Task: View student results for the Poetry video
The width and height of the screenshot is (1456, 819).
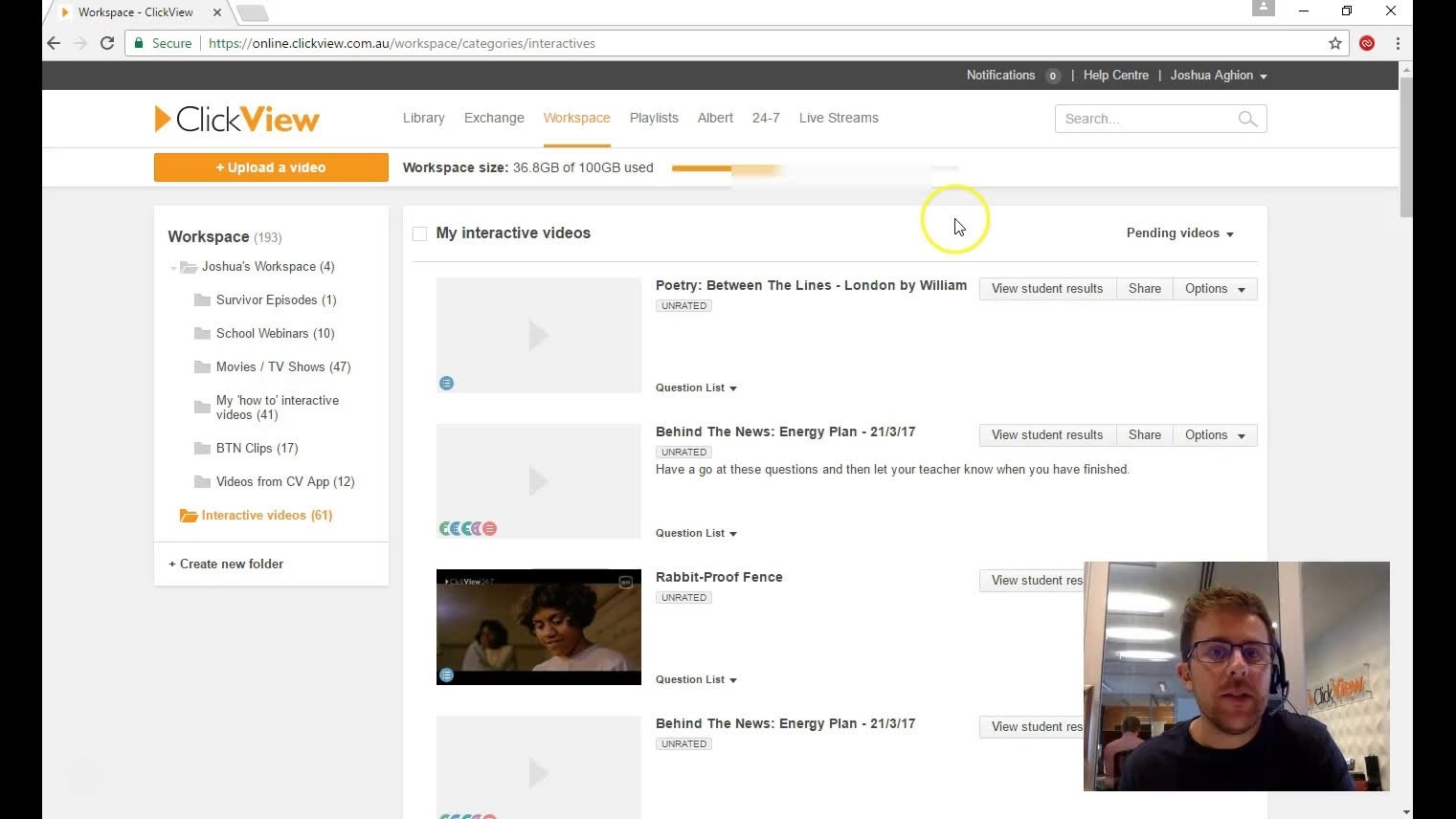Action: pyautogui.click(x=1047, y=289)
